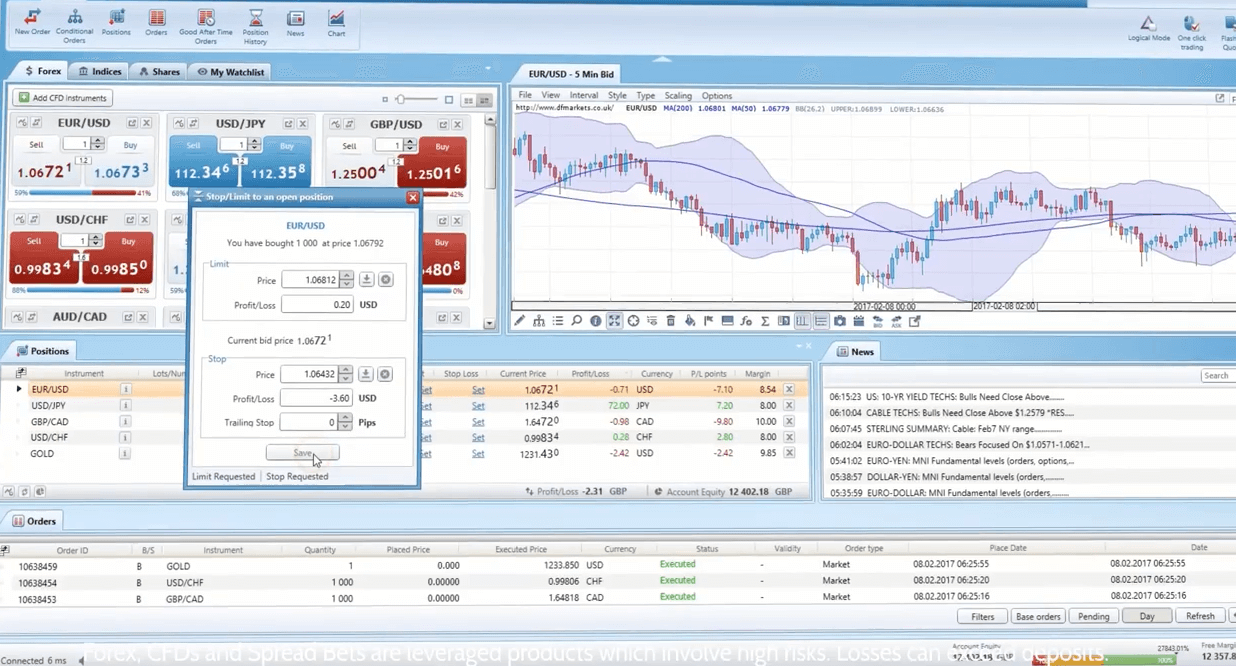
Task: Save the stop/limit settings
Action: 302,452
